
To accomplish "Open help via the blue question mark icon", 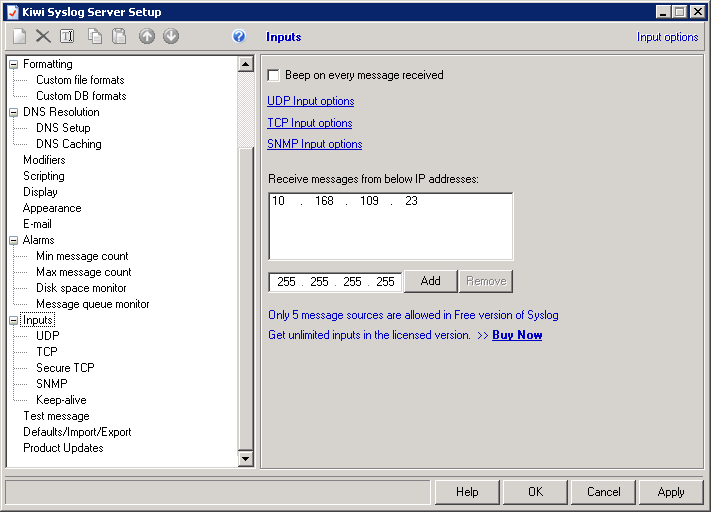I will point(239,36).
